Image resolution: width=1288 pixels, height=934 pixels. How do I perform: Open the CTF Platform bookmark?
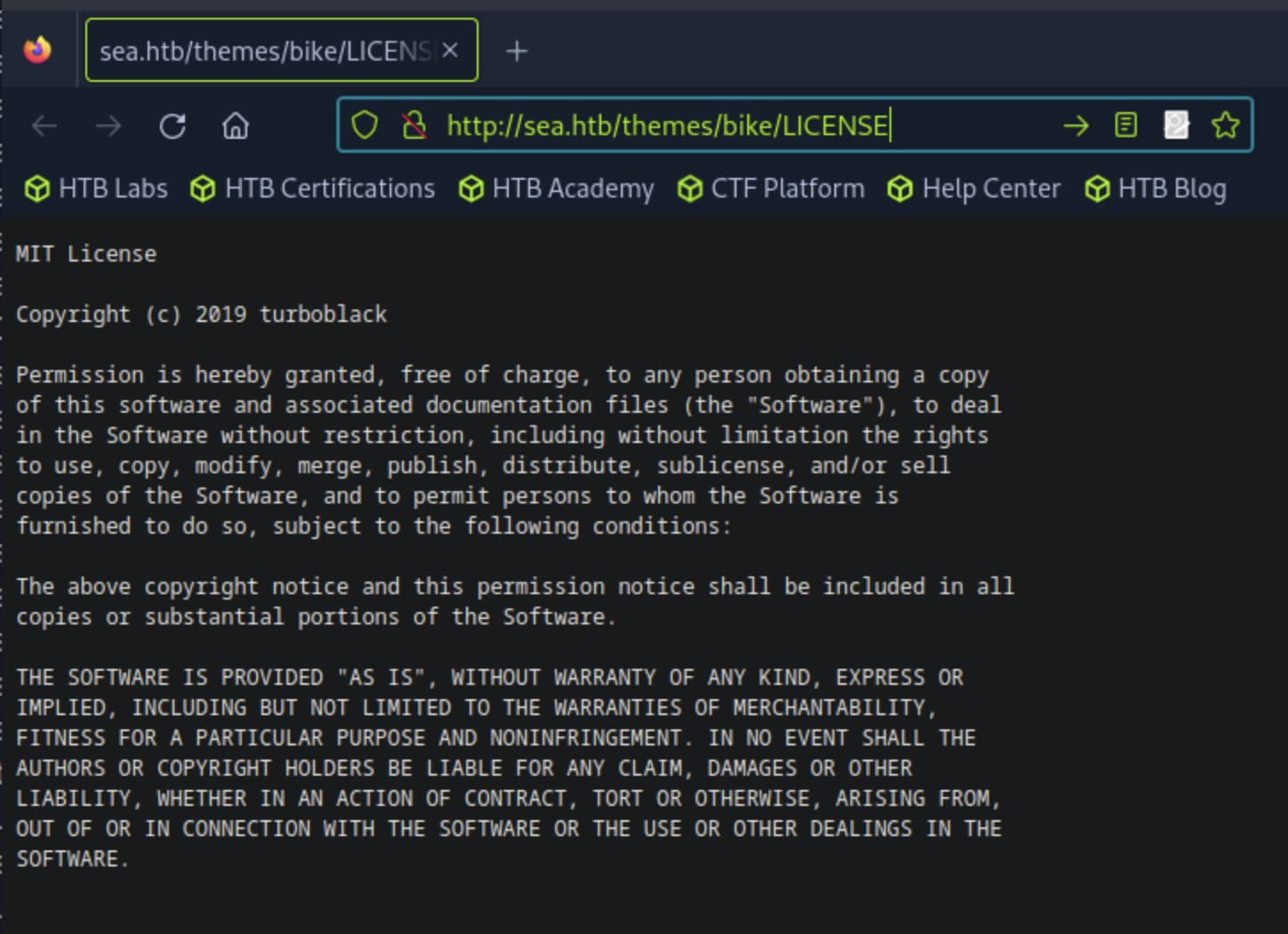click(x=771, y=189)
